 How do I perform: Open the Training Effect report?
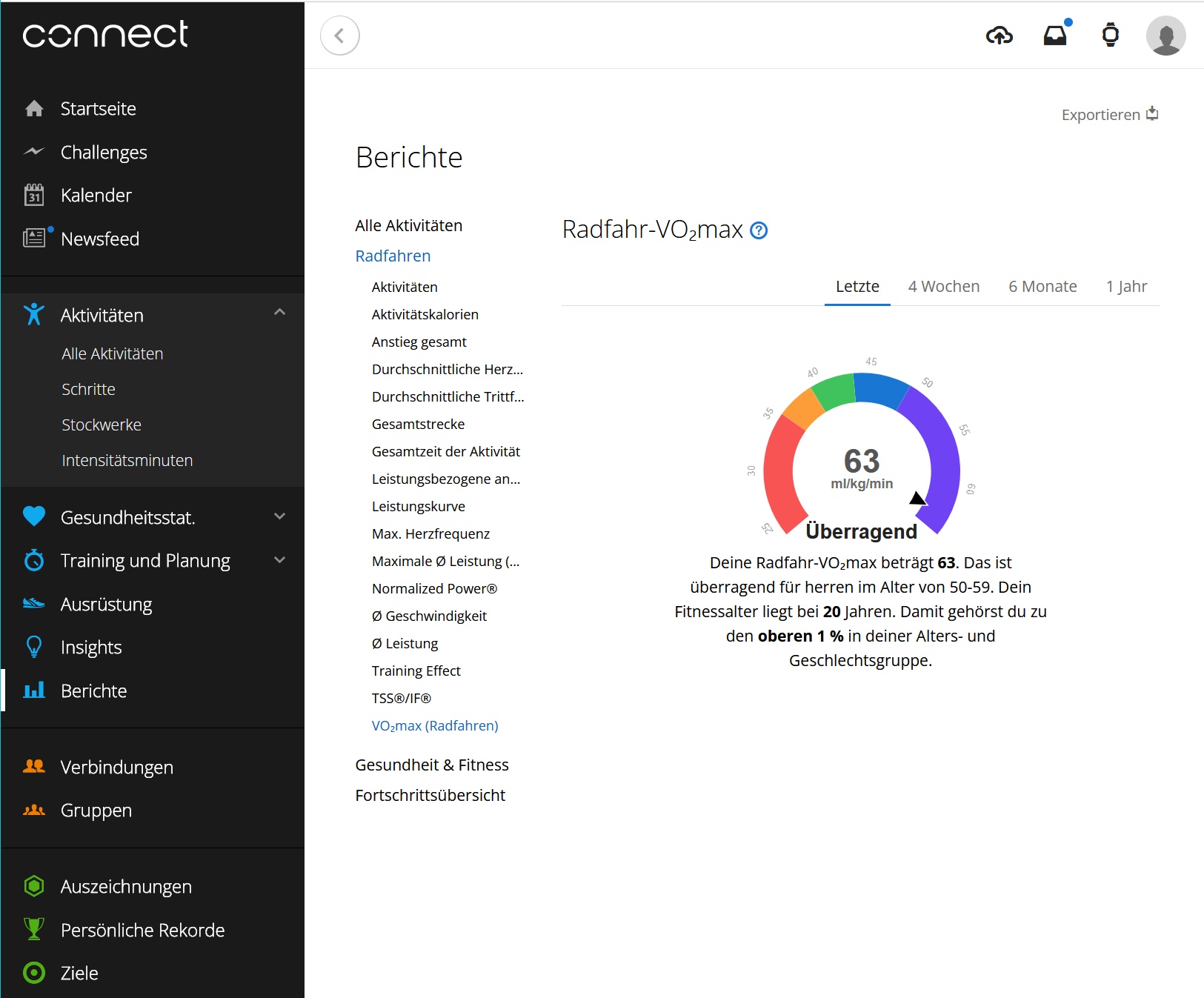click(416, 671)
